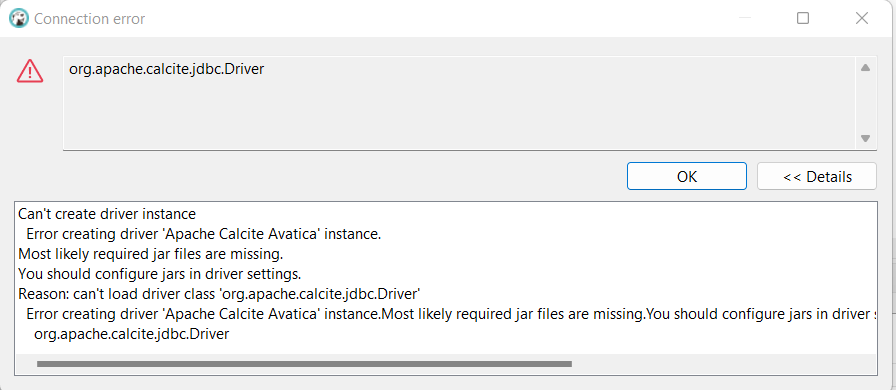Viewport: 896px width, 390px height.
Task: Click the message box scroll up arrow
Action: (x=865, y=68)
